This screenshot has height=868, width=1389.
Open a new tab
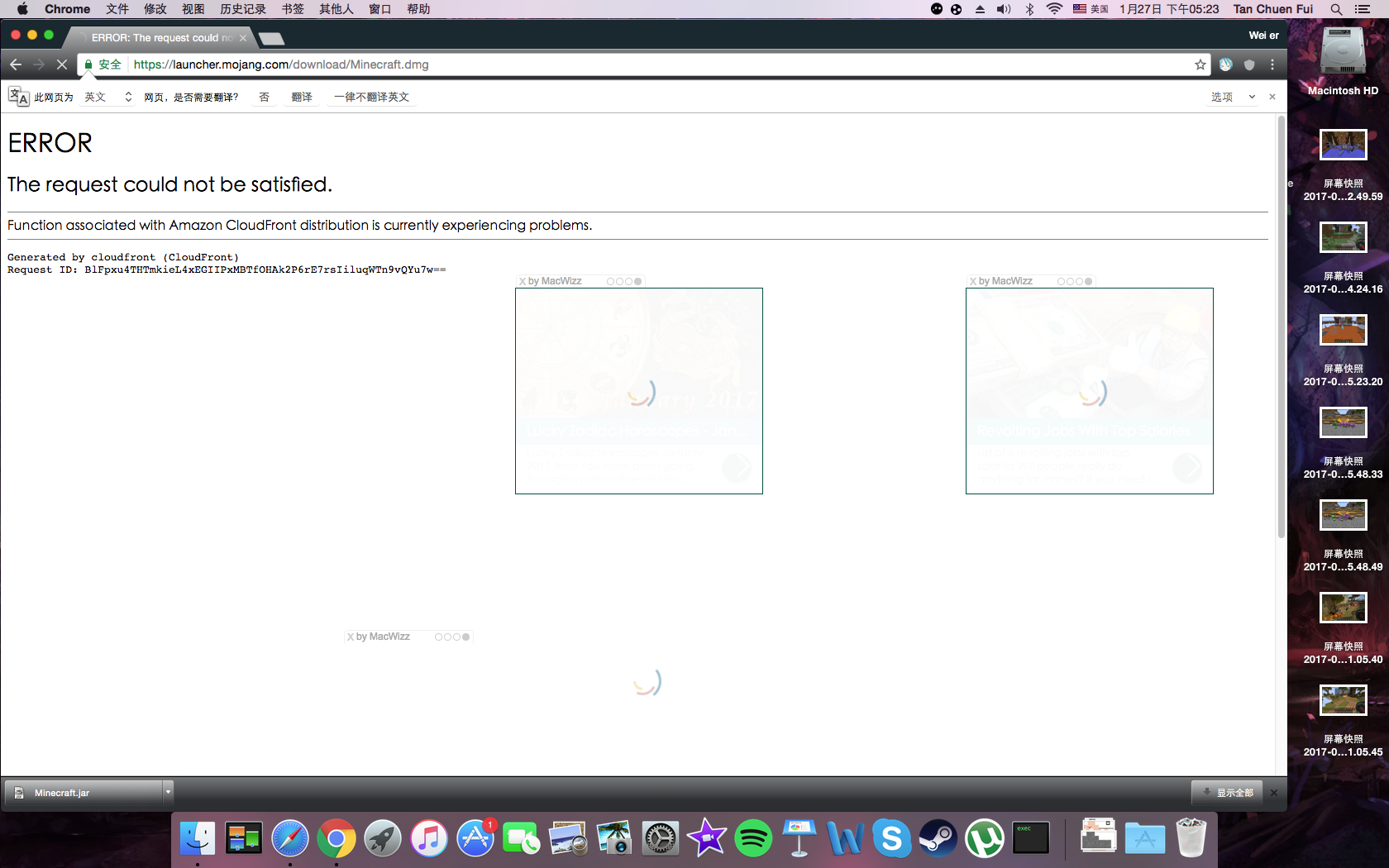click(271, 38)
